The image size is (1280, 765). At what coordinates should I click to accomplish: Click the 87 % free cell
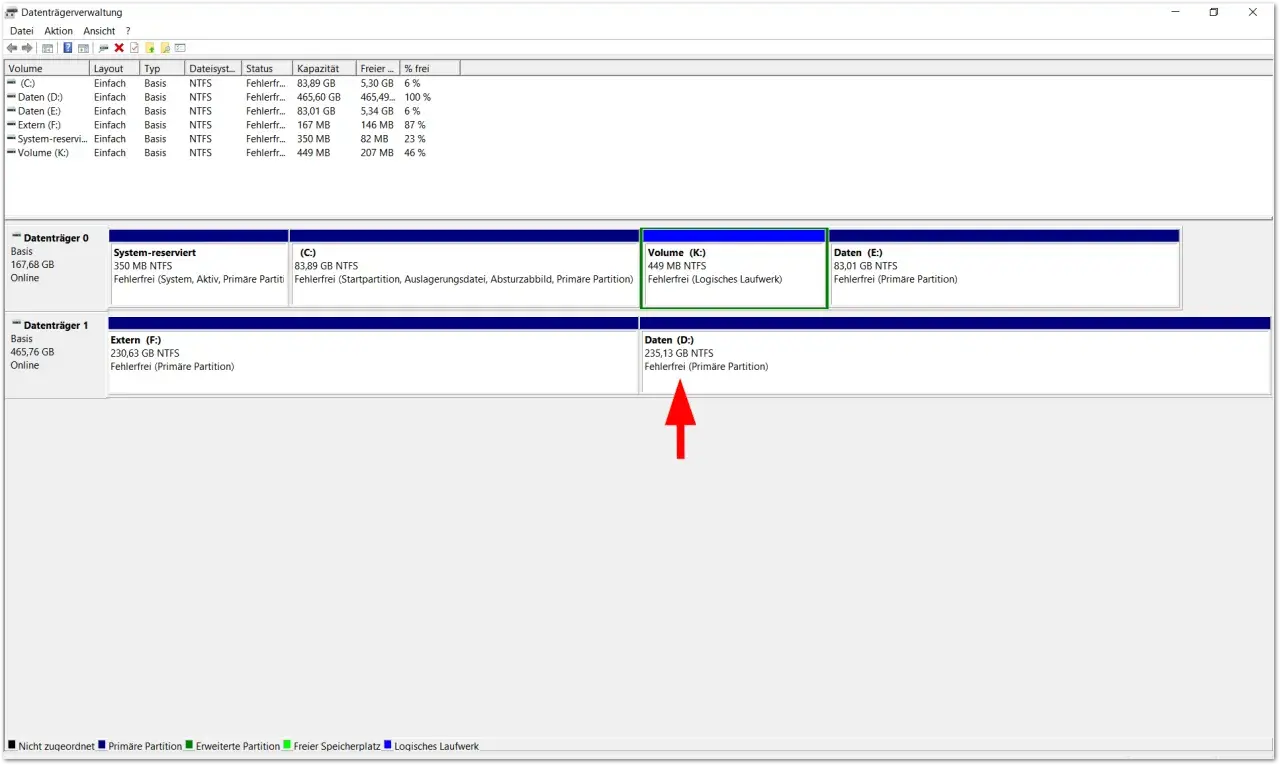(x=414, y=125)
